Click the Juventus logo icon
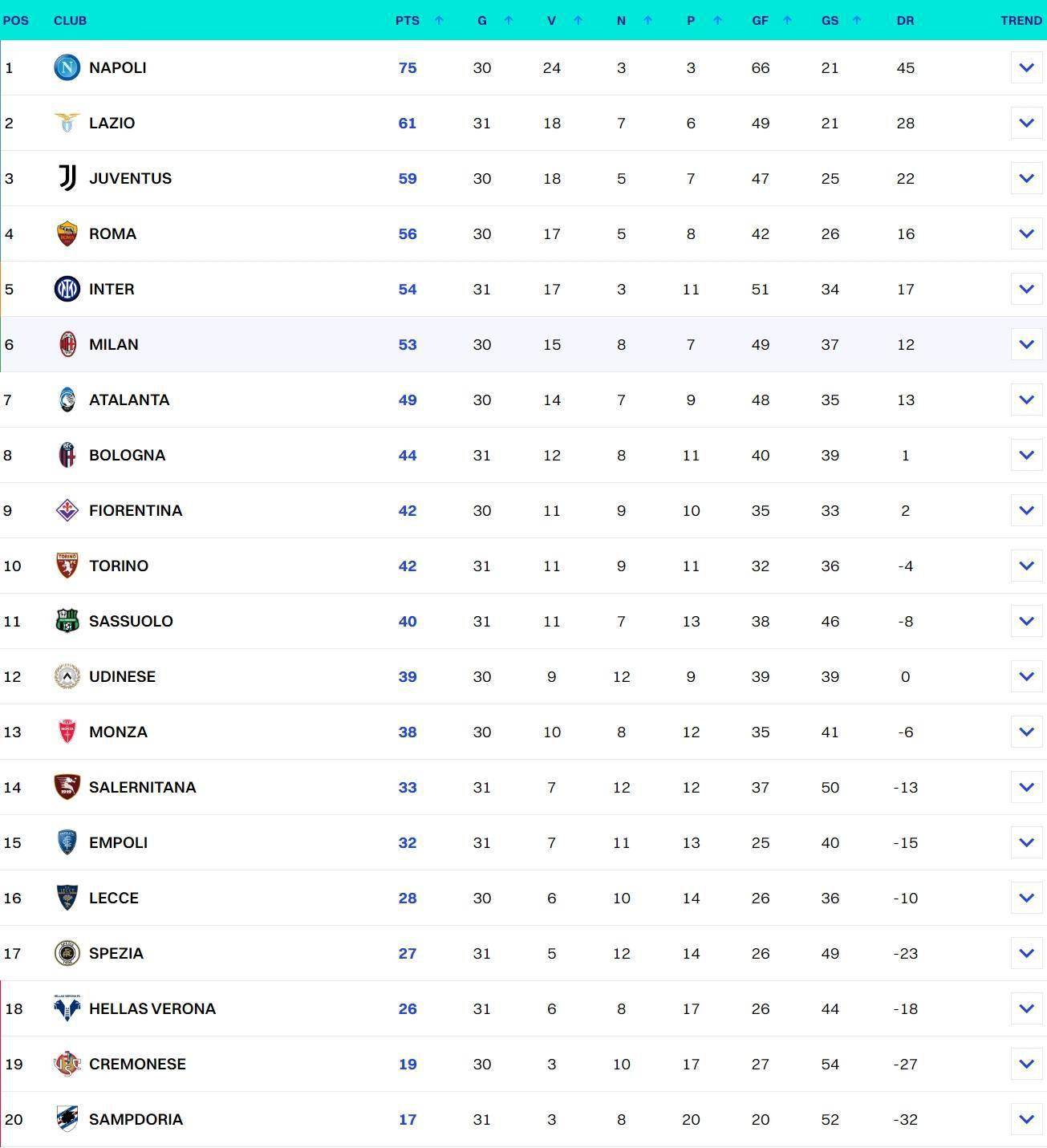The height and width of the screenshot is (1148, 1047). tap(67, 178)
